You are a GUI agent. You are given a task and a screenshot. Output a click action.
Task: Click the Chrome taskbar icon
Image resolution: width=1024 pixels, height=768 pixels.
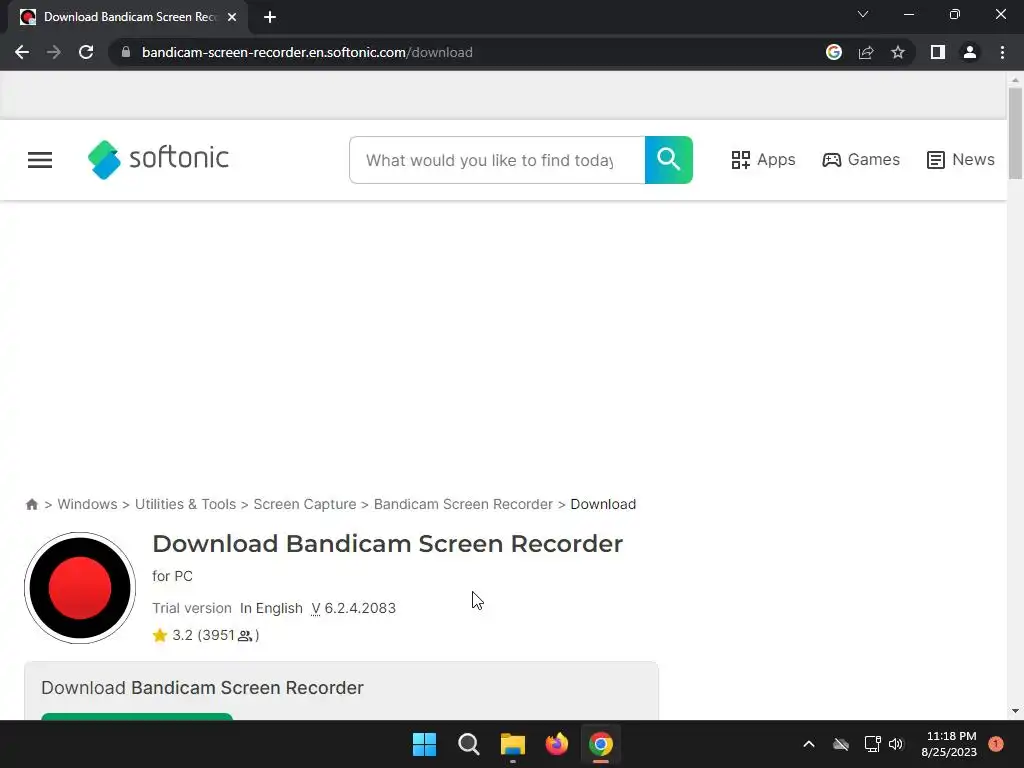(x=601, y=744)
